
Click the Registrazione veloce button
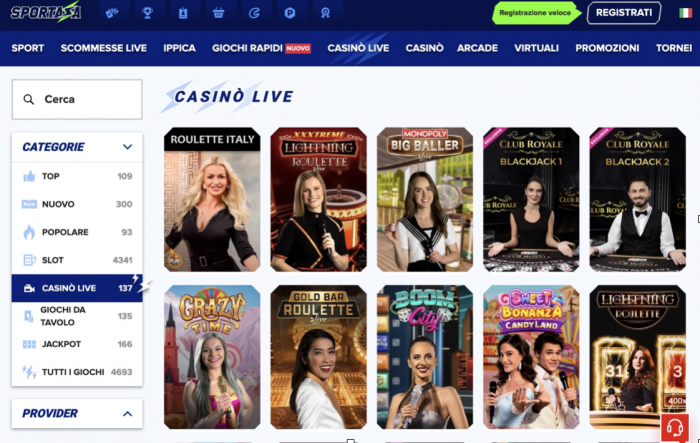(535, 13)
